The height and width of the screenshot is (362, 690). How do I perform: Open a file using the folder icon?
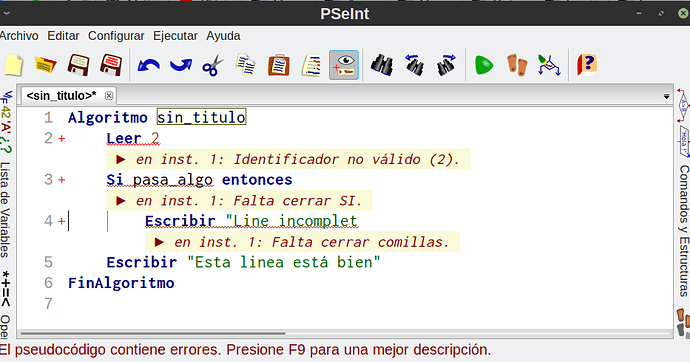tap(45, 65)
